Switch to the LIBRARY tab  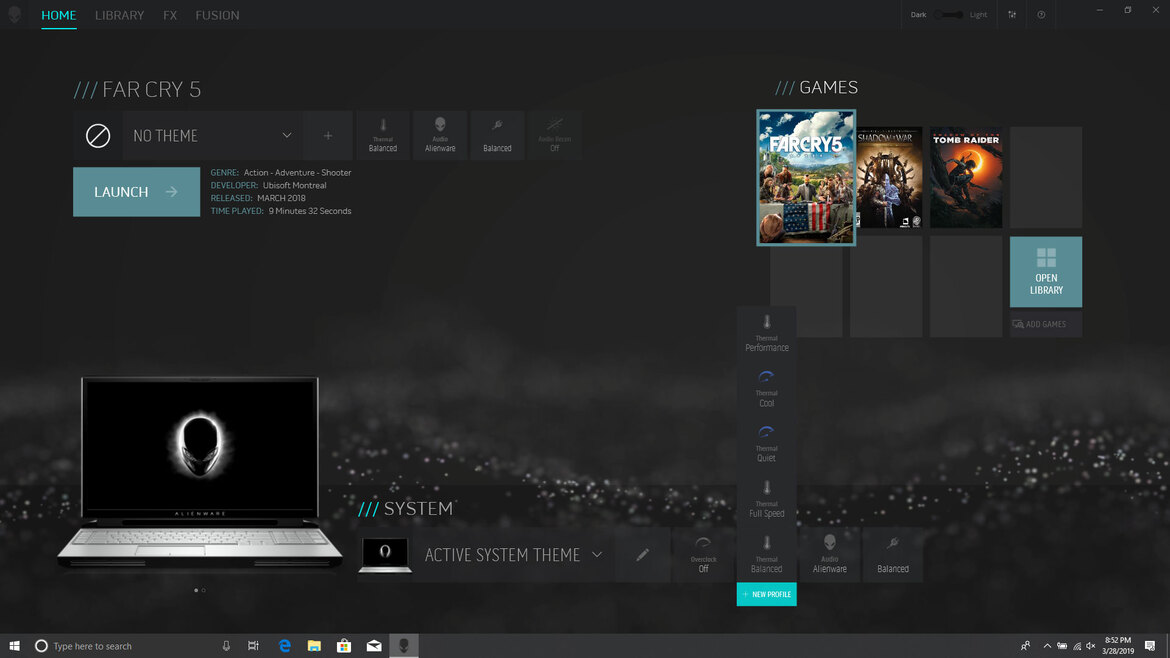click(x=119, y=15)
